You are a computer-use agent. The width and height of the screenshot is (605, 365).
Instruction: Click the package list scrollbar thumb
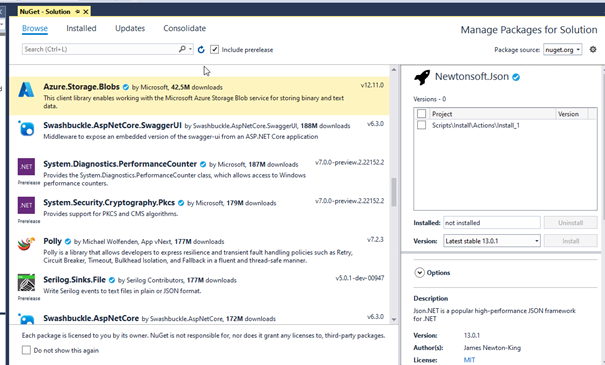point(394,192)
